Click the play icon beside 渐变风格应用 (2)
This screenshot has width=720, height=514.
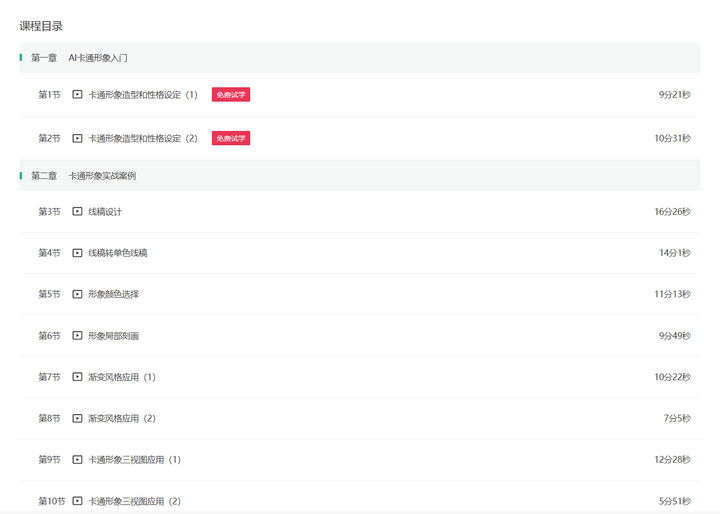point(77,418)
